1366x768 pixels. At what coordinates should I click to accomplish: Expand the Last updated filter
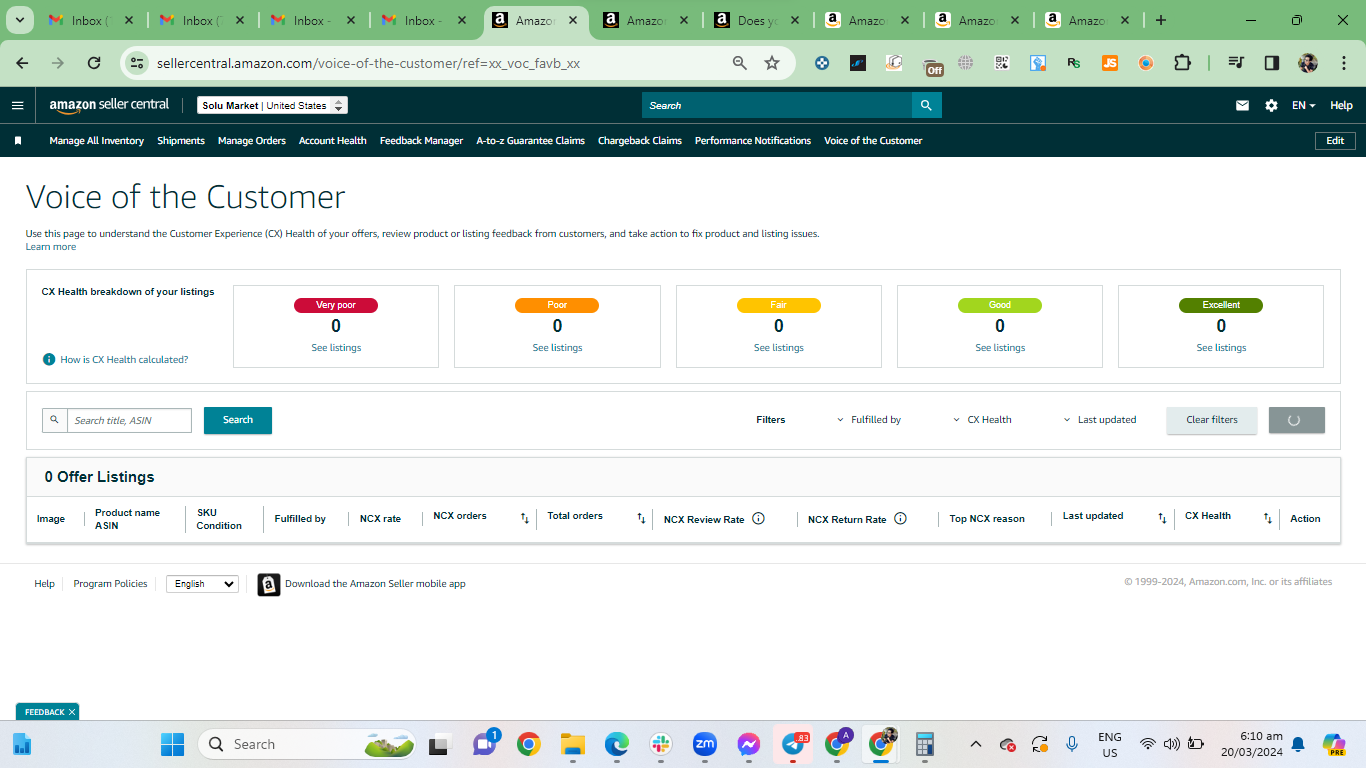click(x=1100, y=420)
